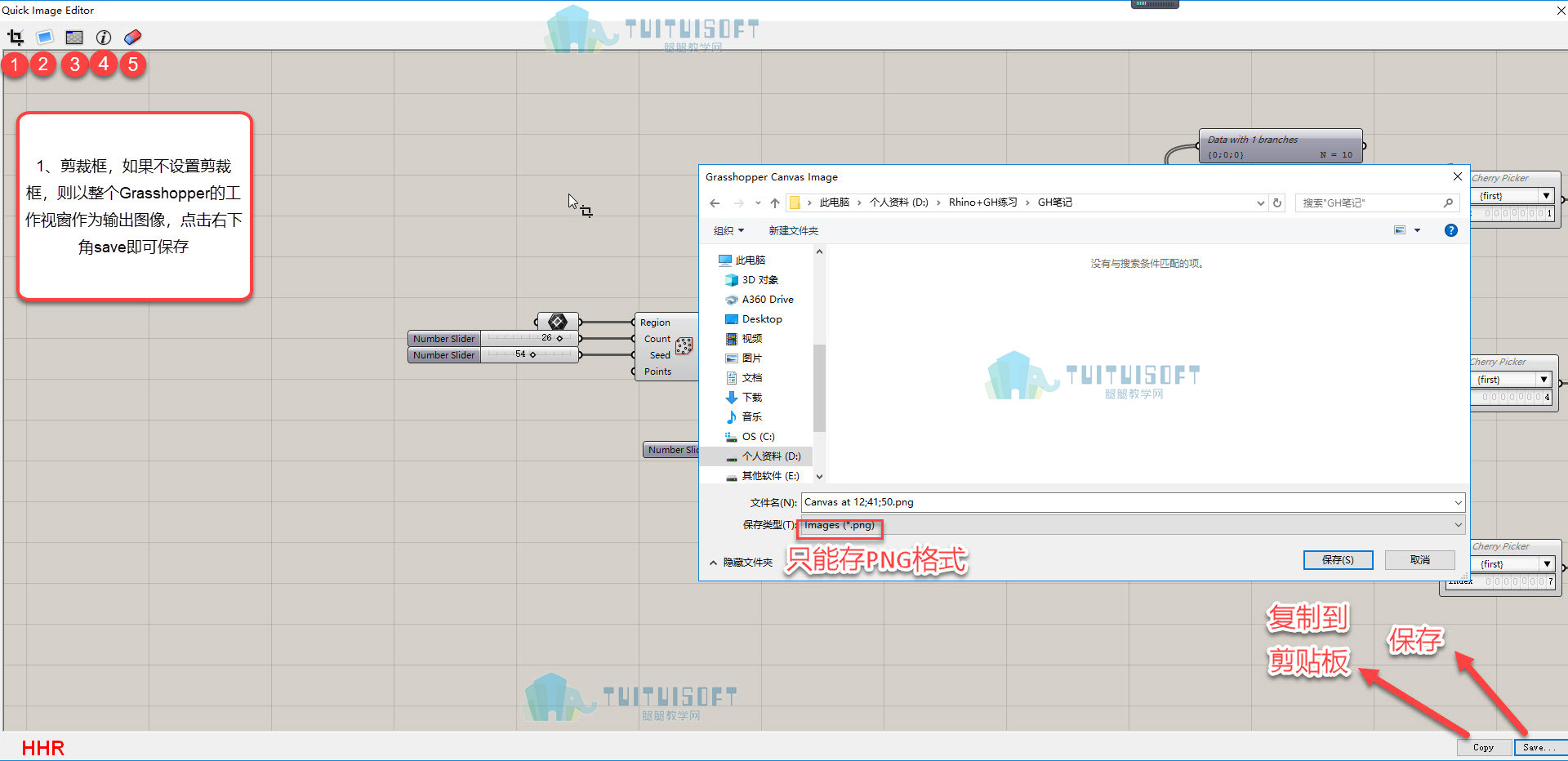This screenshot has height=761, width=1568.
Task: Go back in save dialog navigation
Action: click(715, 202)
